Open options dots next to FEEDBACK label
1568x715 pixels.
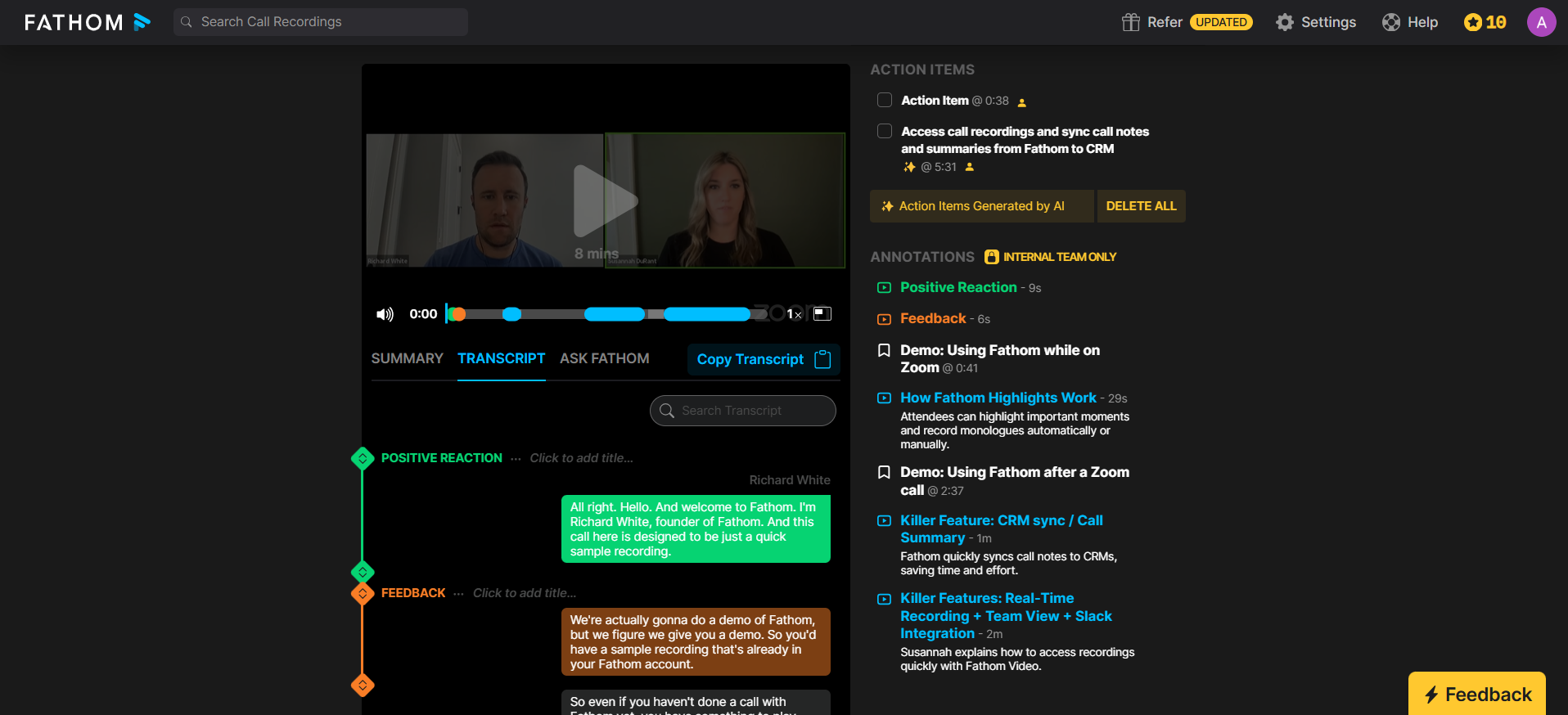click(x=458, y=594)
